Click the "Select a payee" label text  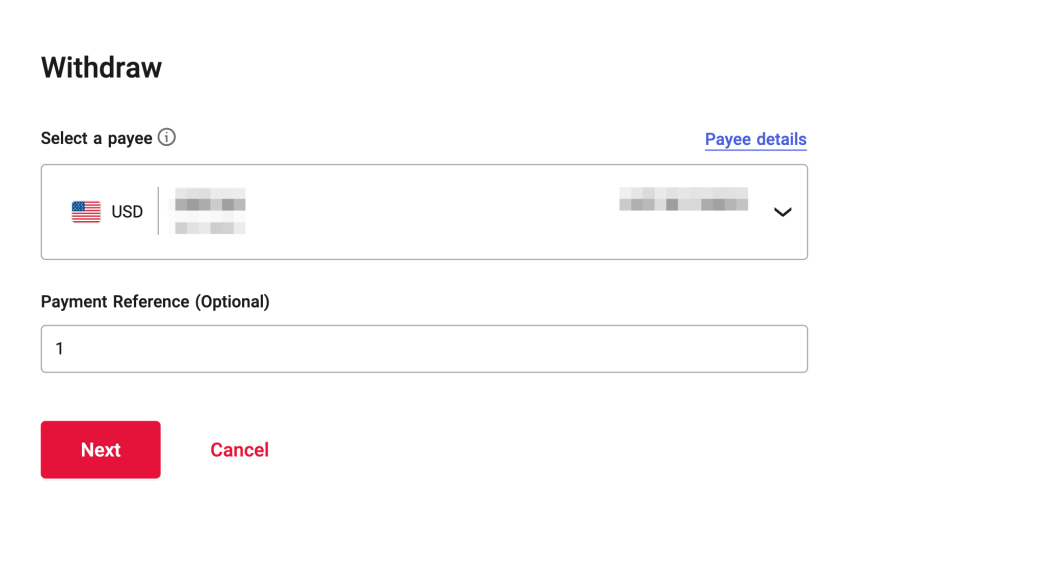(96, 139)
